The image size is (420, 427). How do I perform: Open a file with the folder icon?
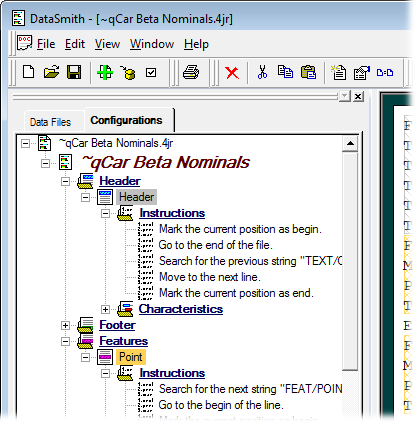[x=52, y=72]
